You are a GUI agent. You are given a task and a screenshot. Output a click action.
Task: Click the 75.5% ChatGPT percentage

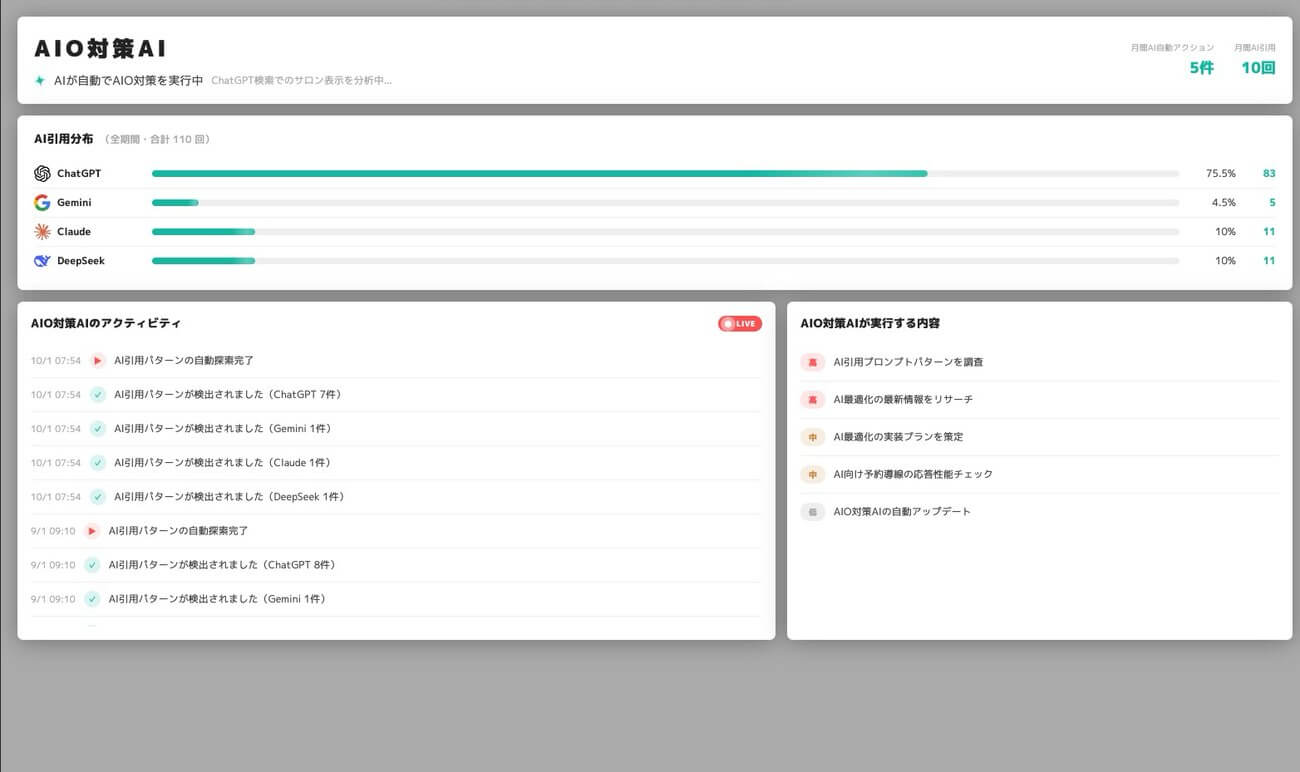(1220, 173)
